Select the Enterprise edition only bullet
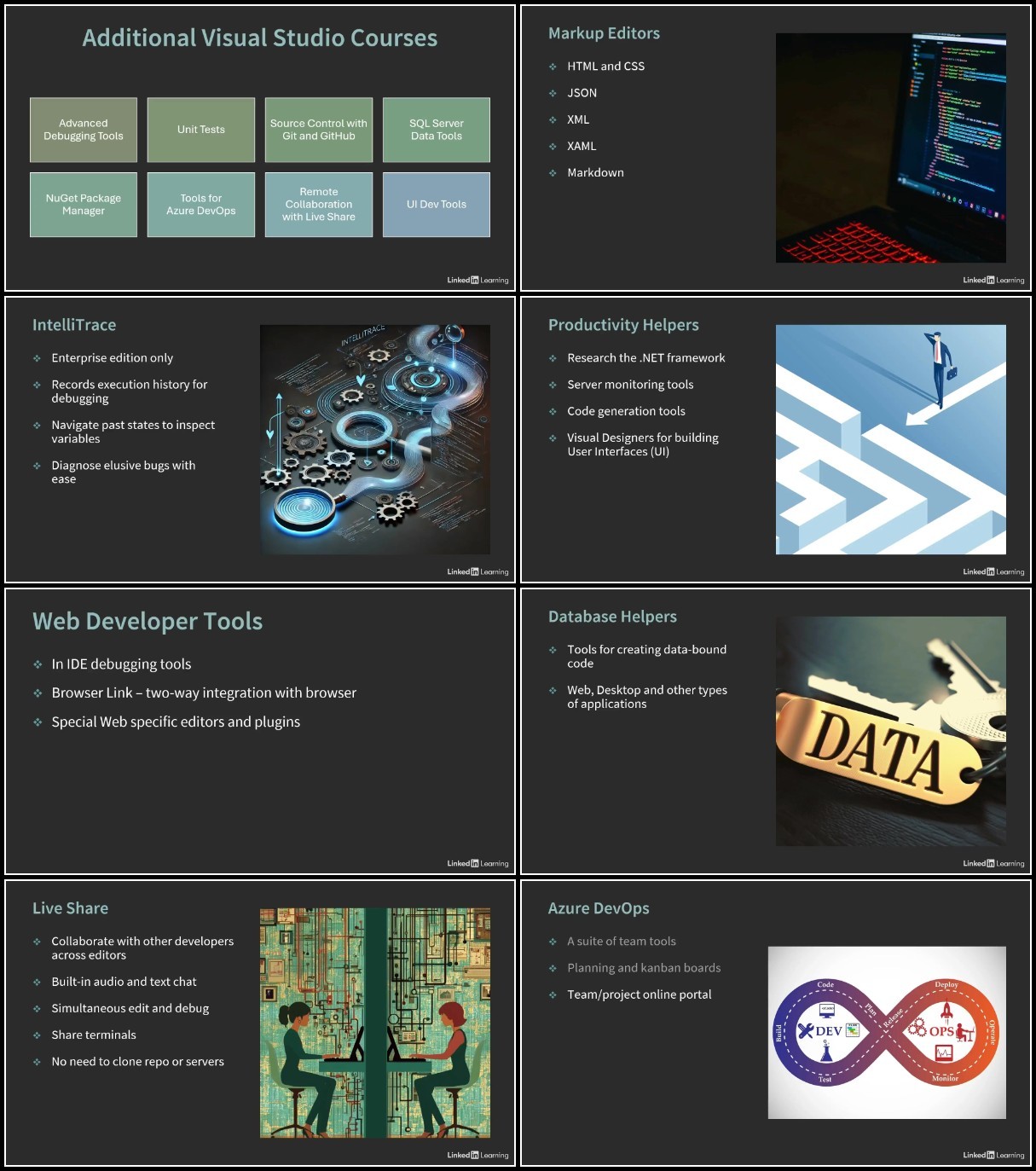The height and width of the screenshot is (1171, 1036). point(112,358)
